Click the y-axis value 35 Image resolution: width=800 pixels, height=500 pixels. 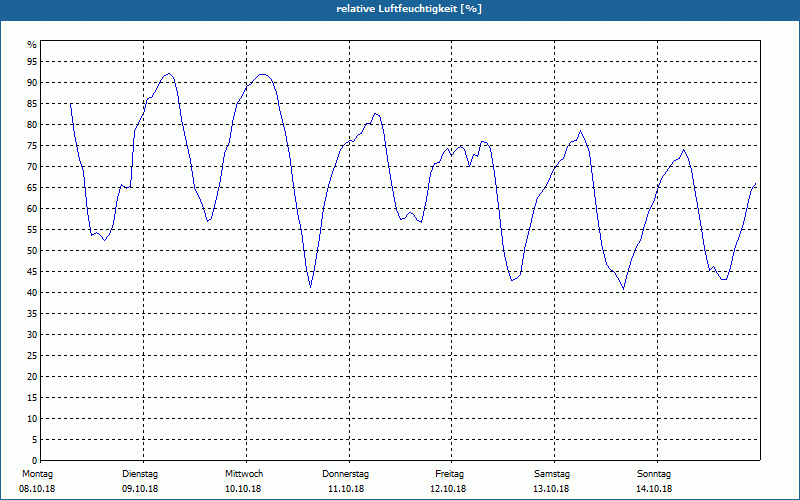coord(32,314)
